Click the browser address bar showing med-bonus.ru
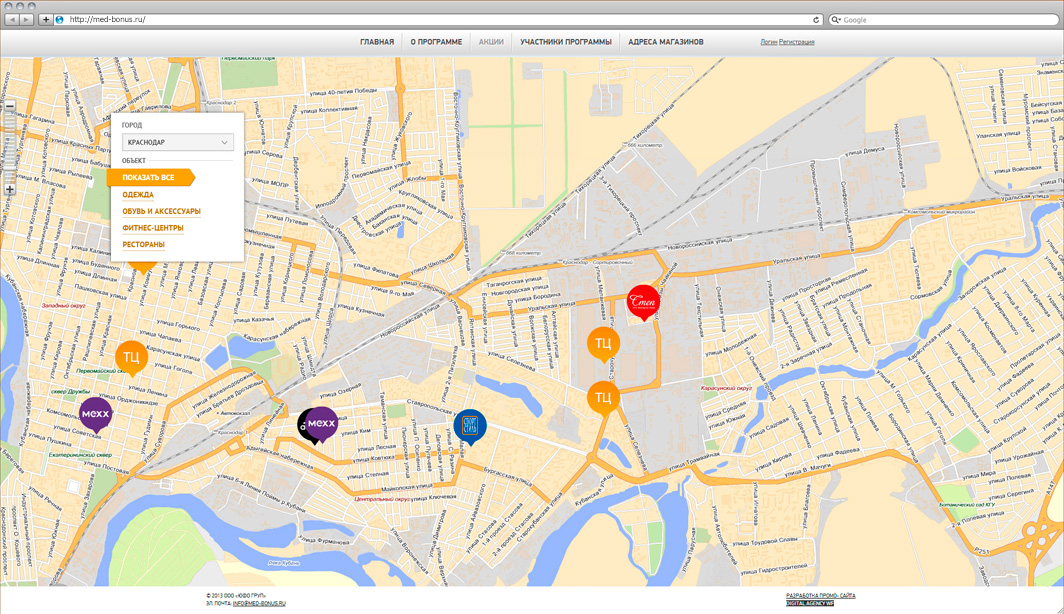 click(438, 20)
